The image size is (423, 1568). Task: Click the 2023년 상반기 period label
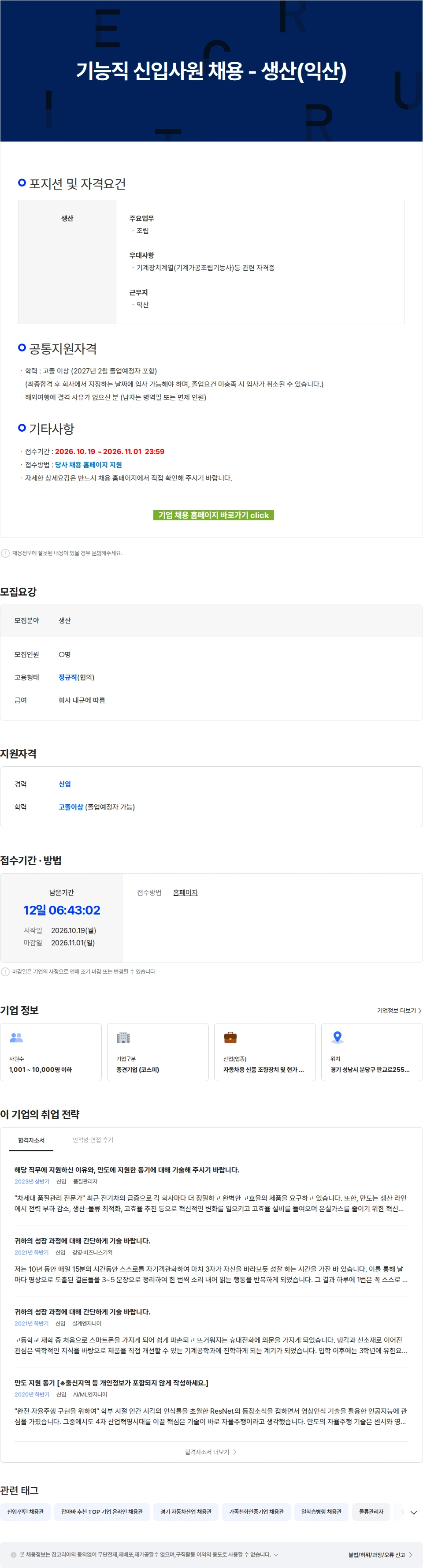pyautogui.click(x=32, y=1181)
